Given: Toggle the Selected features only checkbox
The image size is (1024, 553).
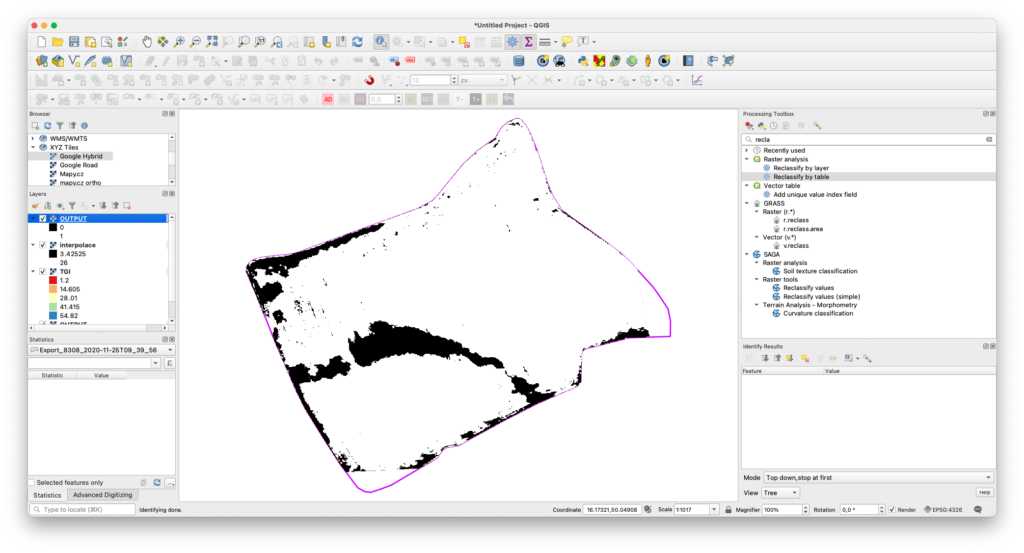Looking at the screenshot, I should 33,482.
